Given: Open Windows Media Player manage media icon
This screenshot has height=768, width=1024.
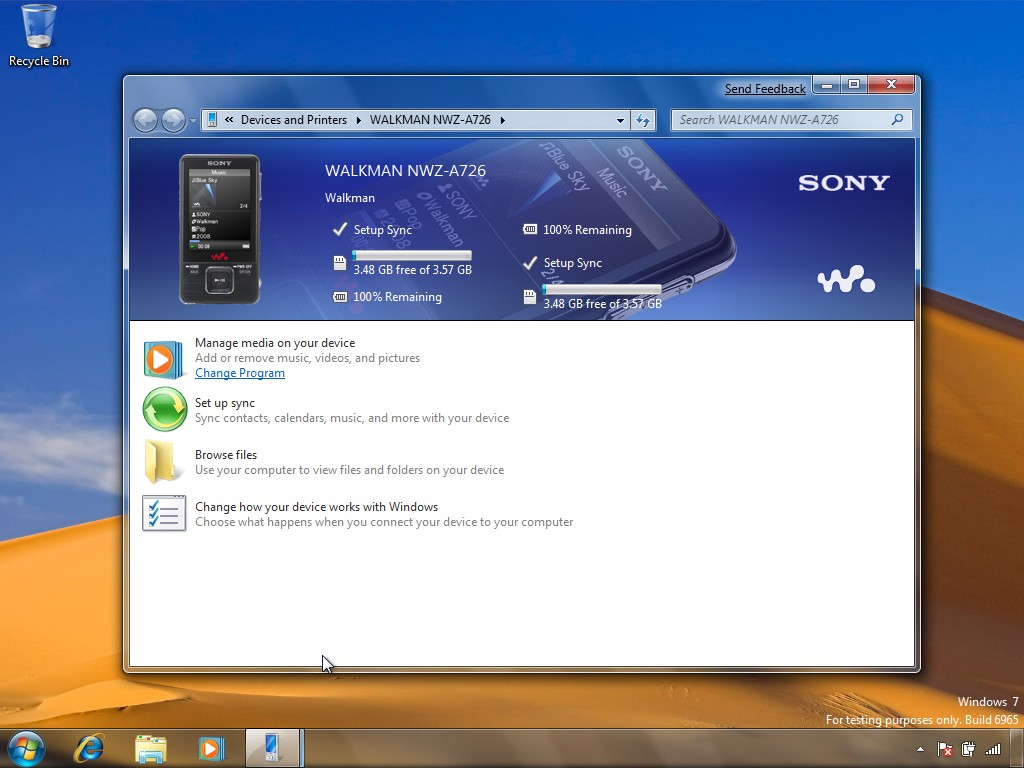Looking at the screenshot, I should click(163, 359).
